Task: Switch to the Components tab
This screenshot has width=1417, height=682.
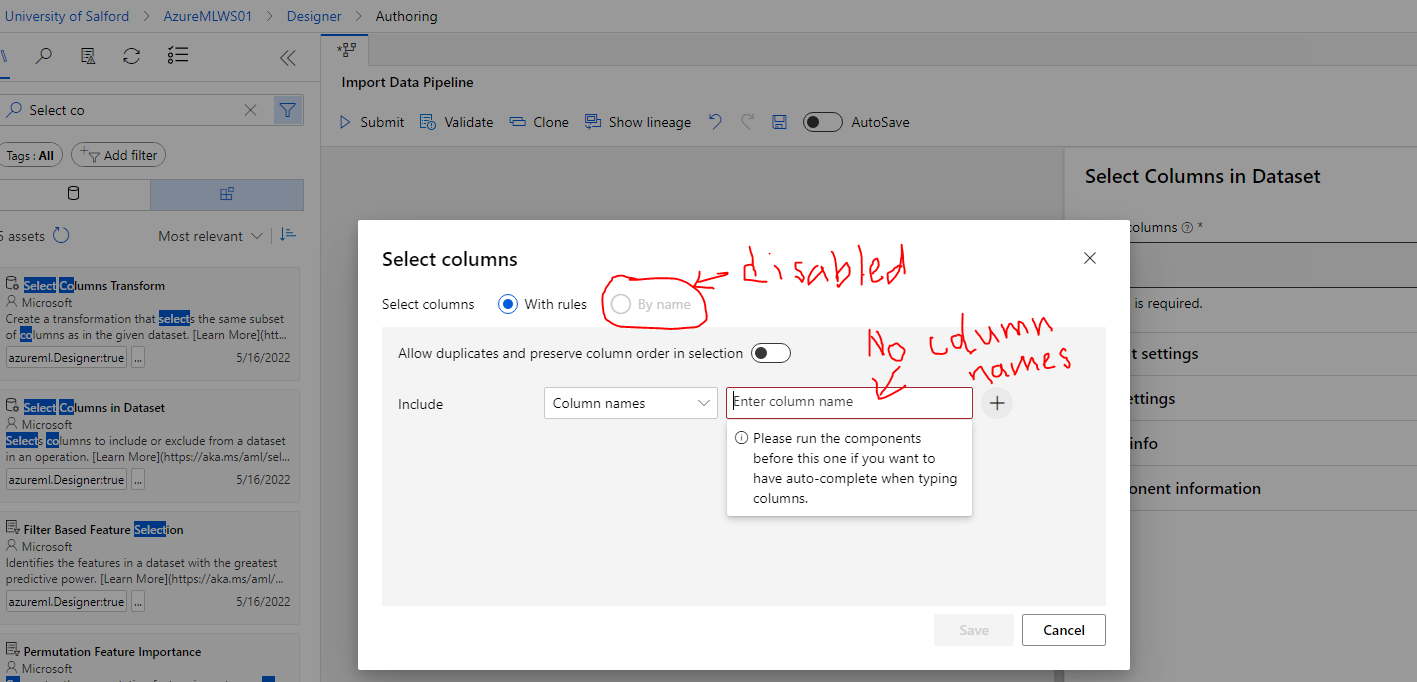Action: tap(227, 194)
